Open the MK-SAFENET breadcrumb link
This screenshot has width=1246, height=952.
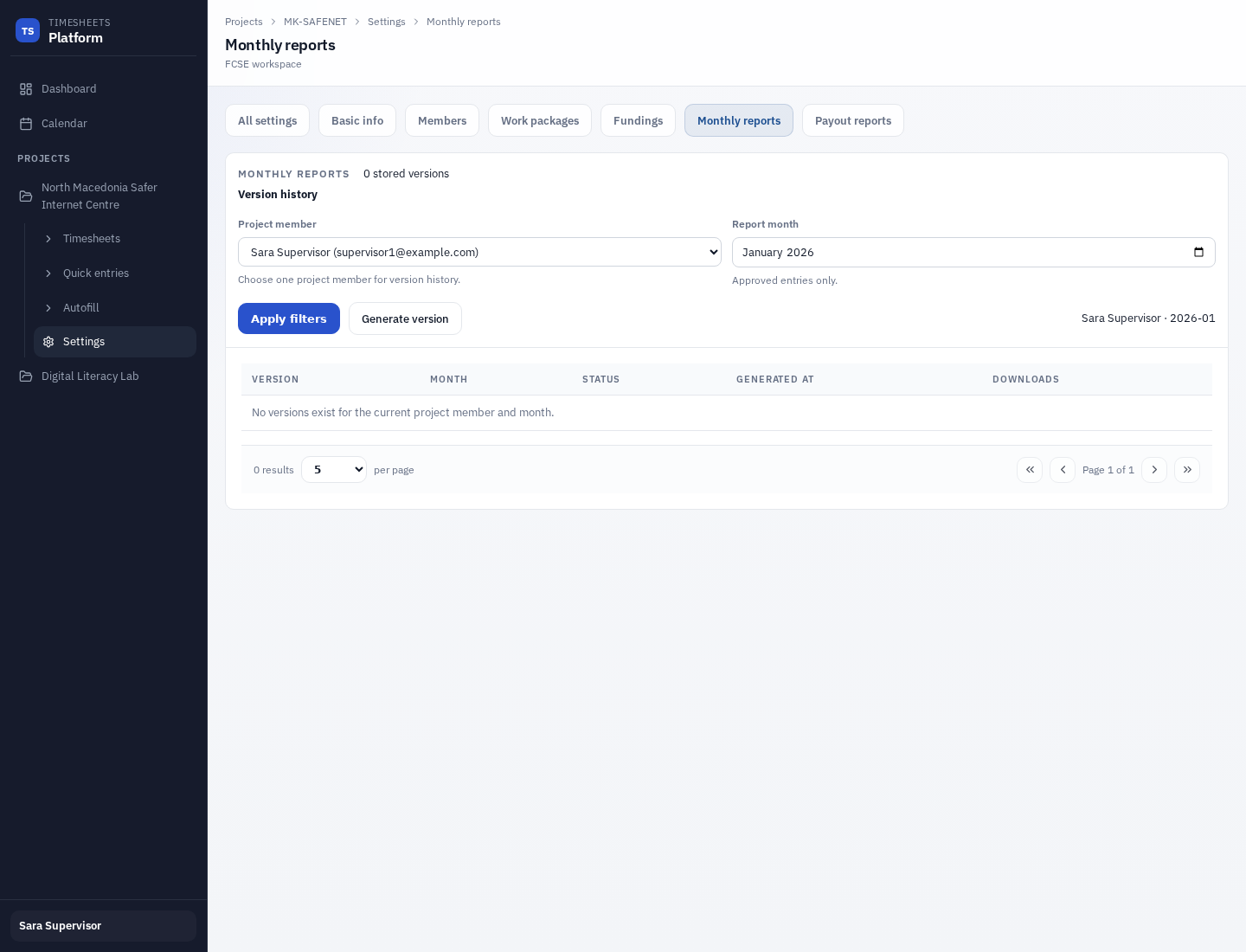click(315, 22)
